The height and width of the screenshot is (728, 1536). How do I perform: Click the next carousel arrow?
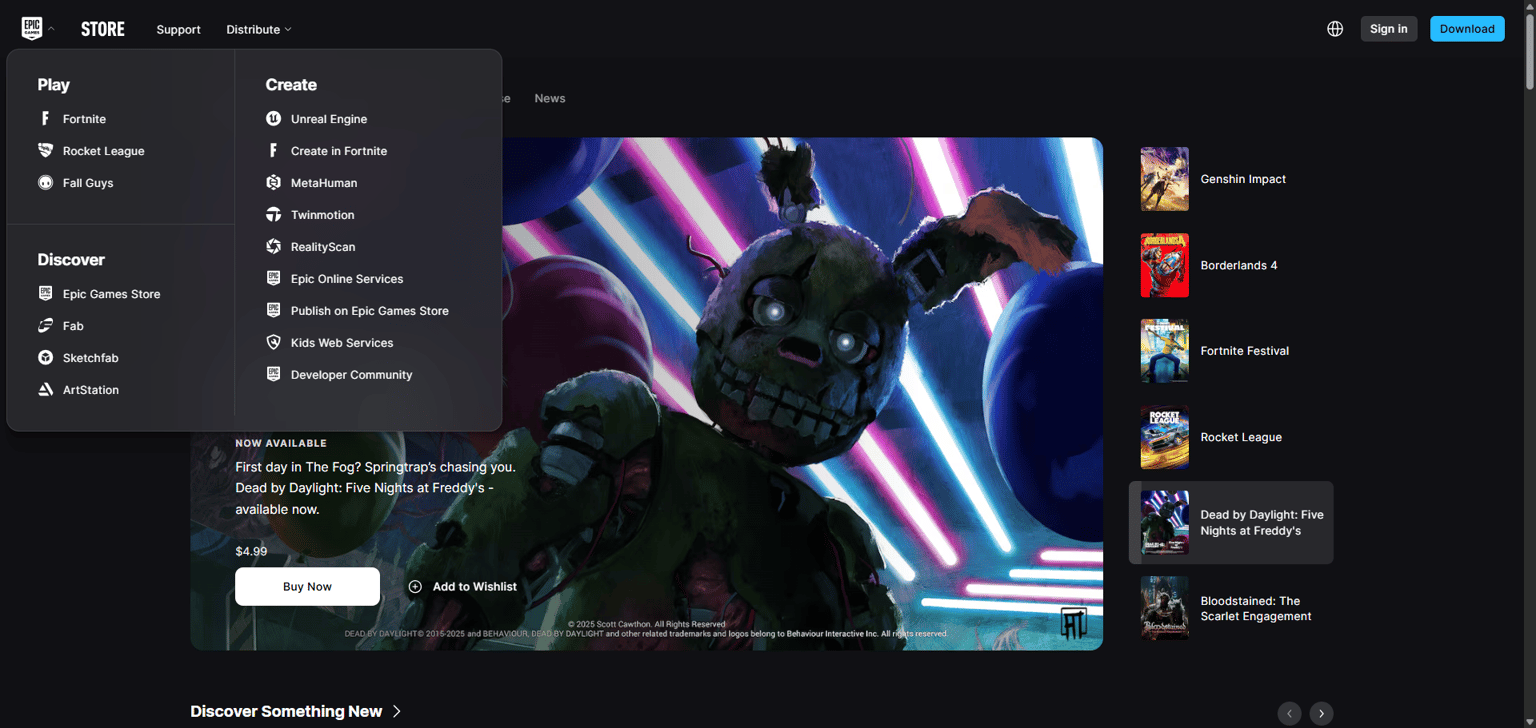(1322, 714)
